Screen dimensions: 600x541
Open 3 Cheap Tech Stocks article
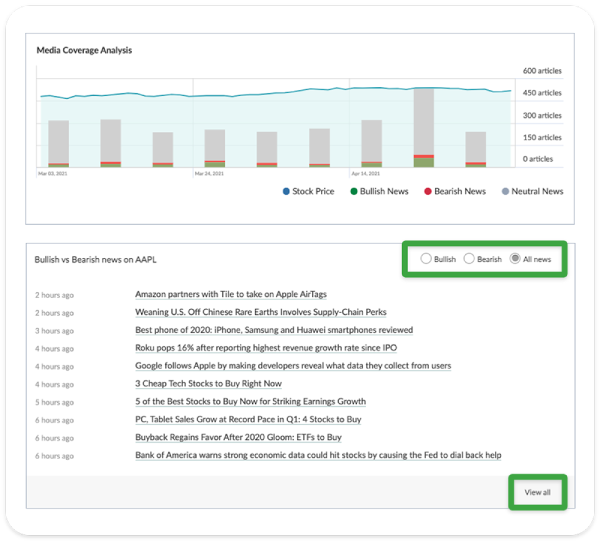(x=208, y=383)
